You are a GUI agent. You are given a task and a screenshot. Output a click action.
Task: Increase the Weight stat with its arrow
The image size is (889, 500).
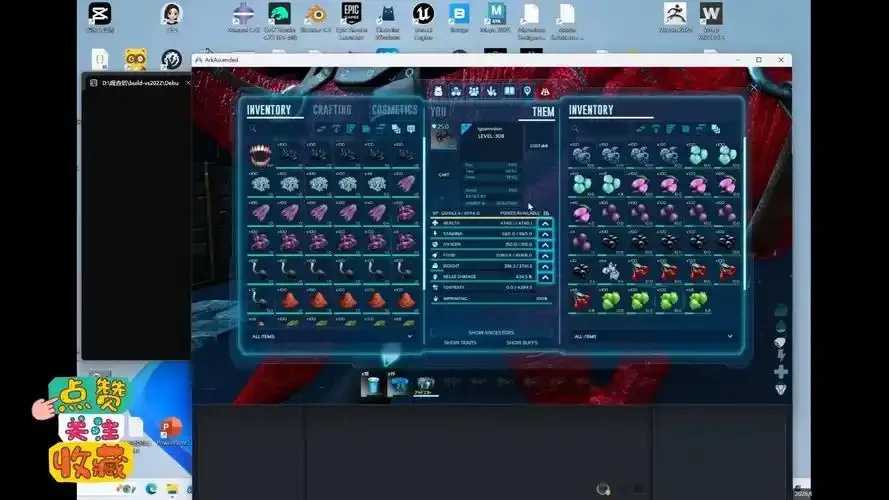pyautogui.click(x=545, y=266)
